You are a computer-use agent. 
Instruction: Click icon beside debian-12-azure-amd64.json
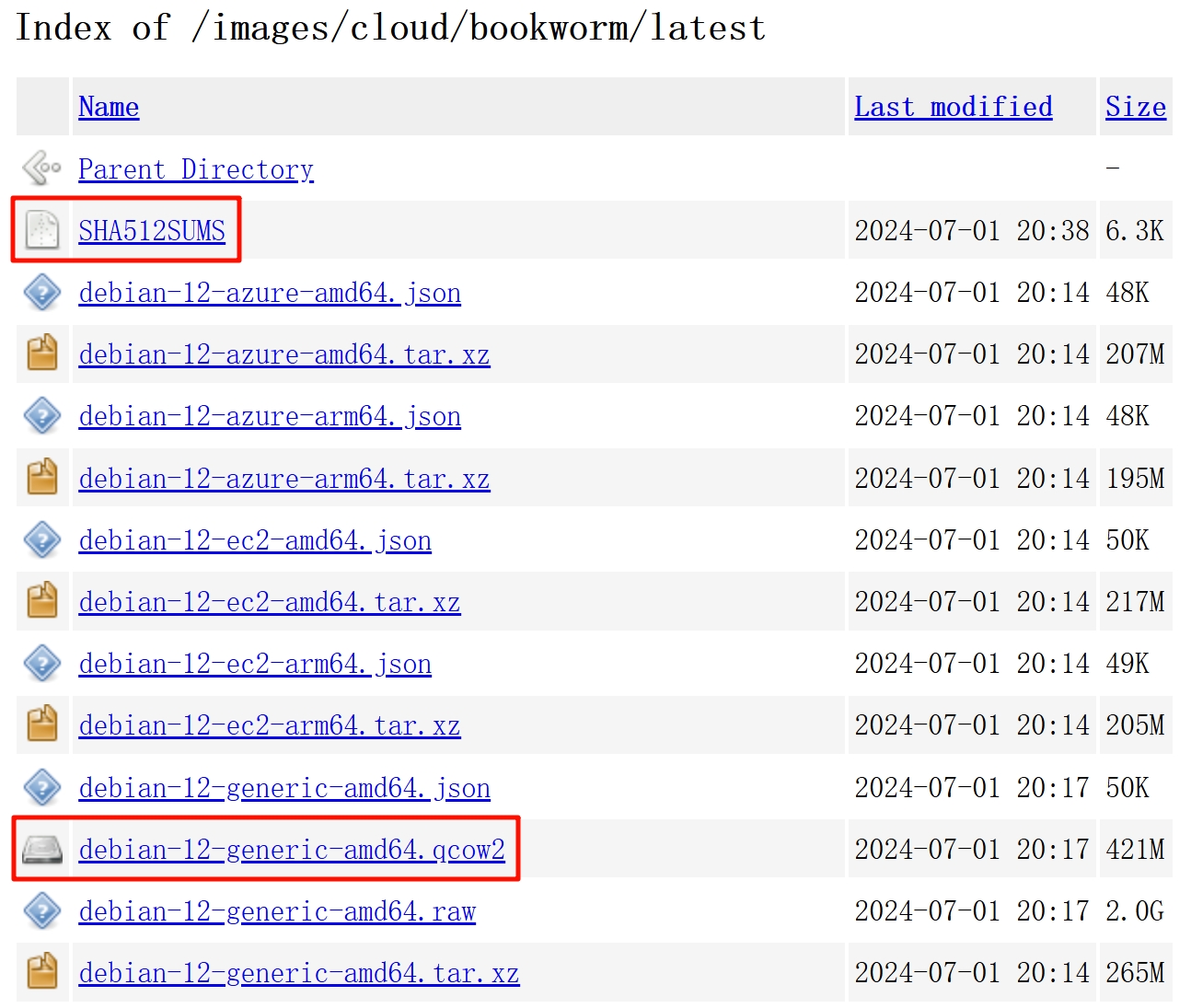pyautogui.click(x=42, y=292)
